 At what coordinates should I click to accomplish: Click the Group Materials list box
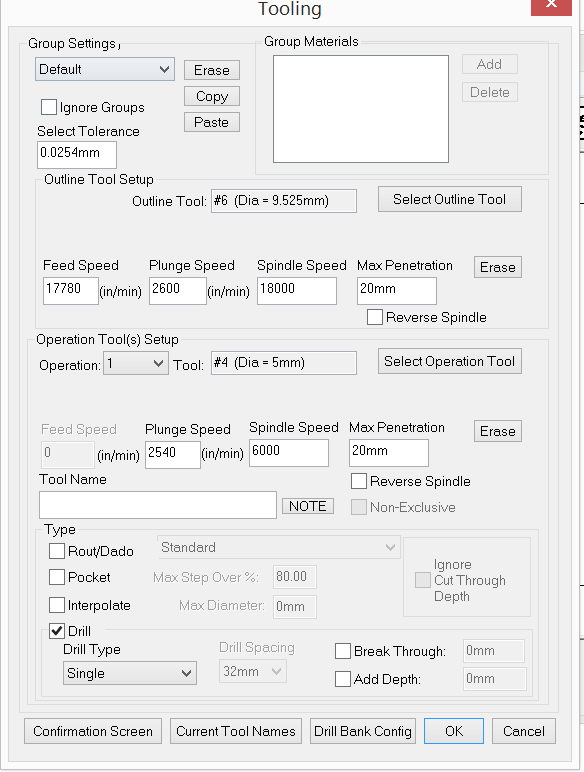click(361, 109)
